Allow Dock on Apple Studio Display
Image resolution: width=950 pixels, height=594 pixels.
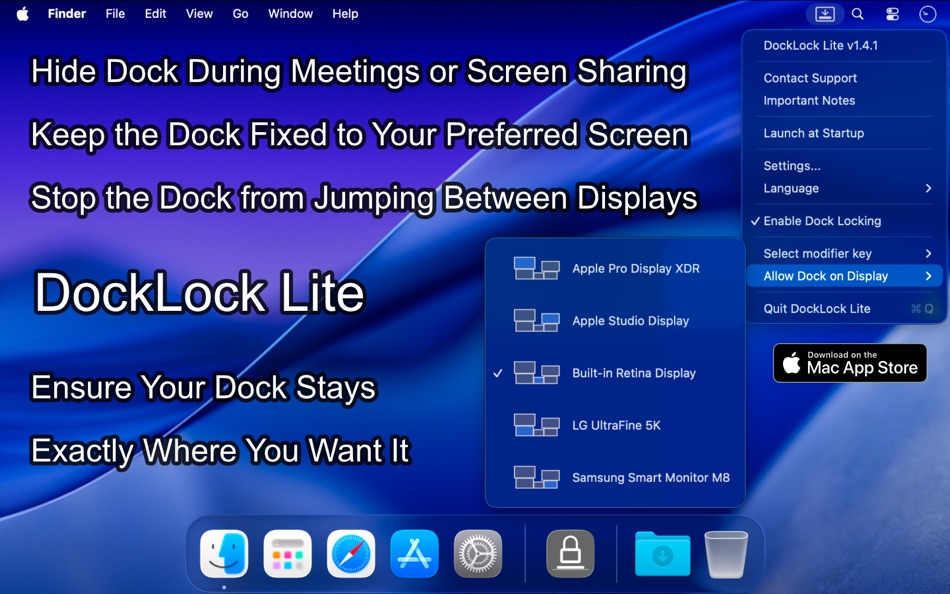615,321
